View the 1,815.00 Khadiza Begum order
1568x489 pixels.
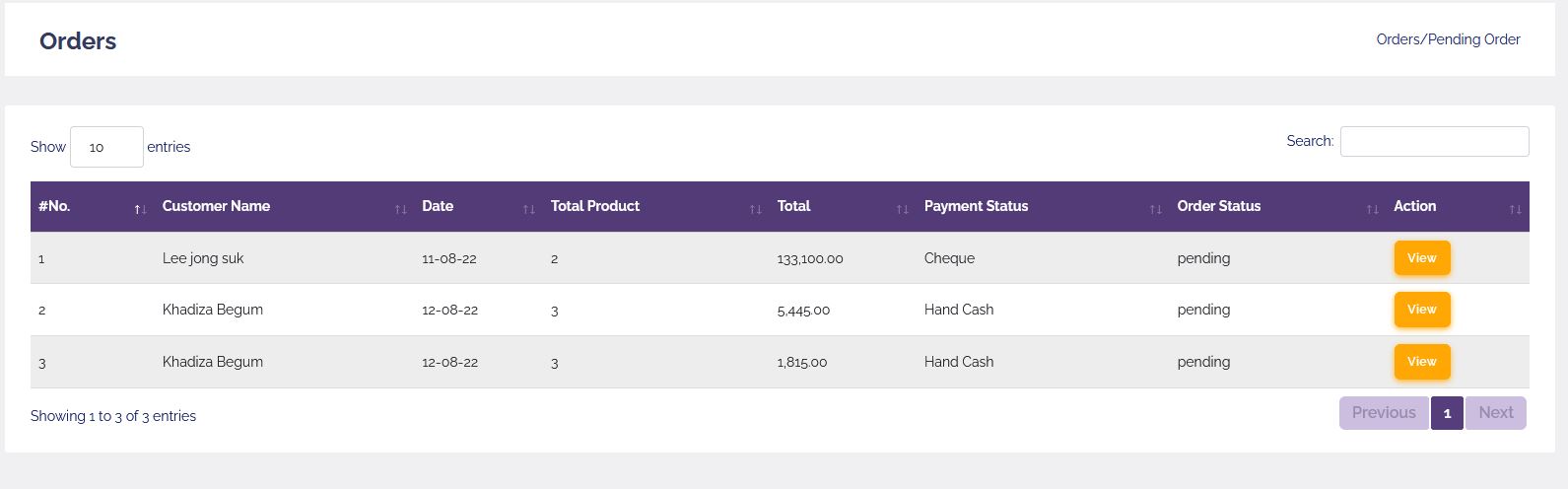point(1421,362)
